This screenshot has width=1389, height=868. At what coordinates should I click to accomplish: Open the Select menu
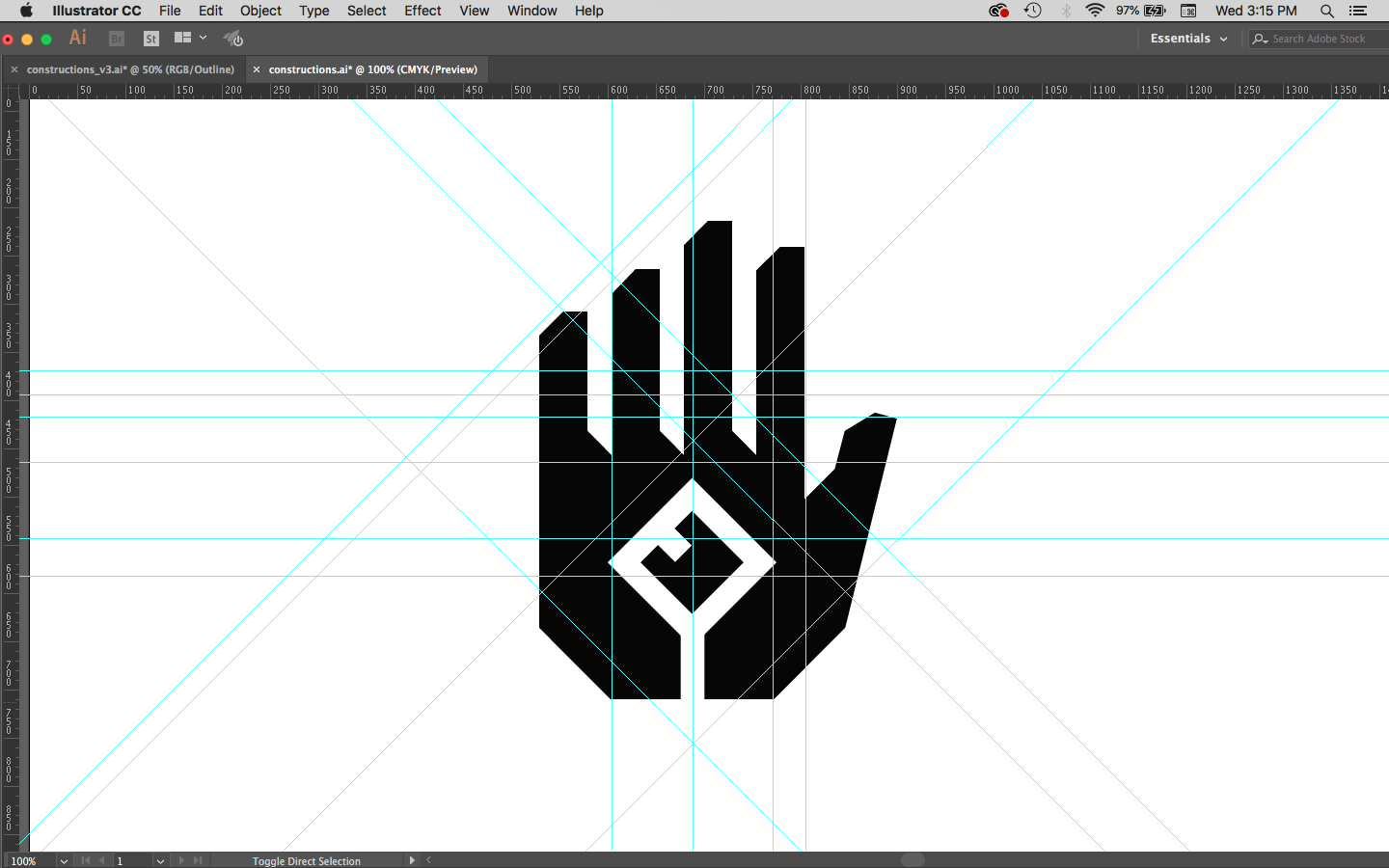[367, 11]
